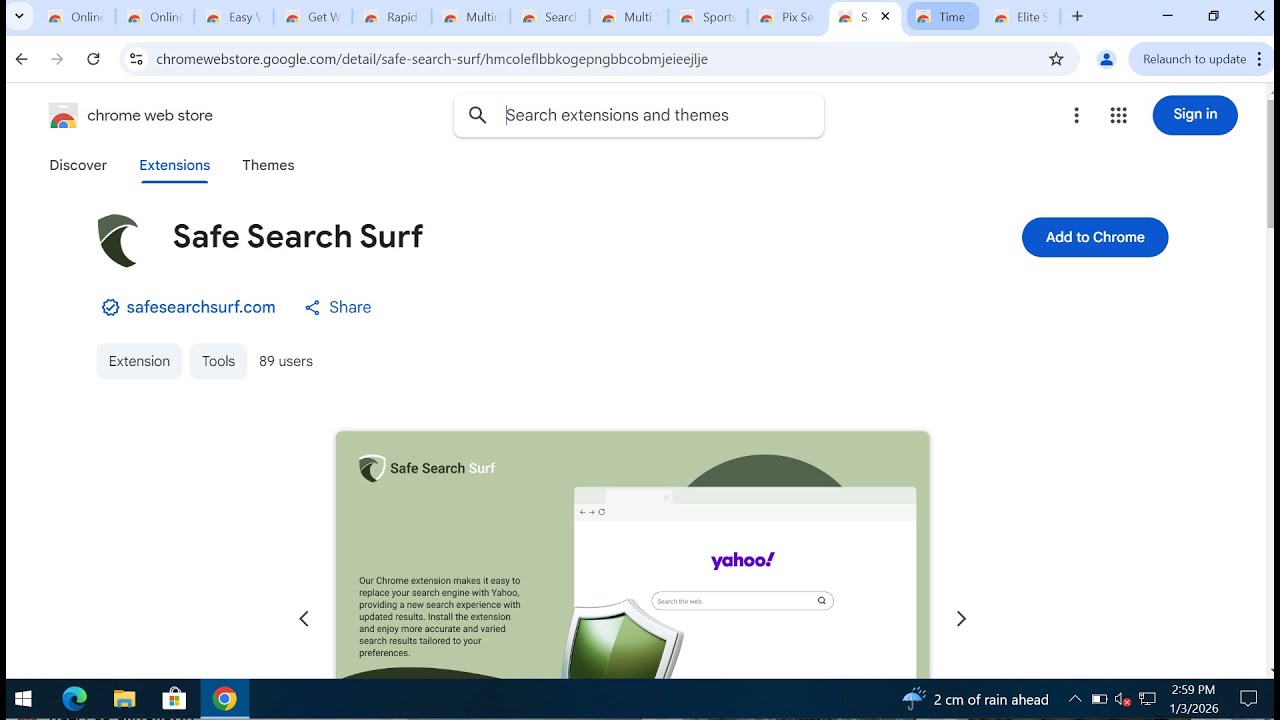Go back to previous page
1280x720 pixels.
(22, 59)
